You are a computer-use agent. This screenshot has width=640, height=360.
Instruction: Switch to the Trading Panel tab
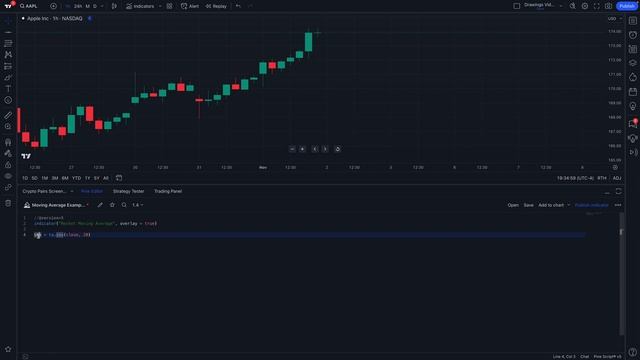(x=168, y=191)
